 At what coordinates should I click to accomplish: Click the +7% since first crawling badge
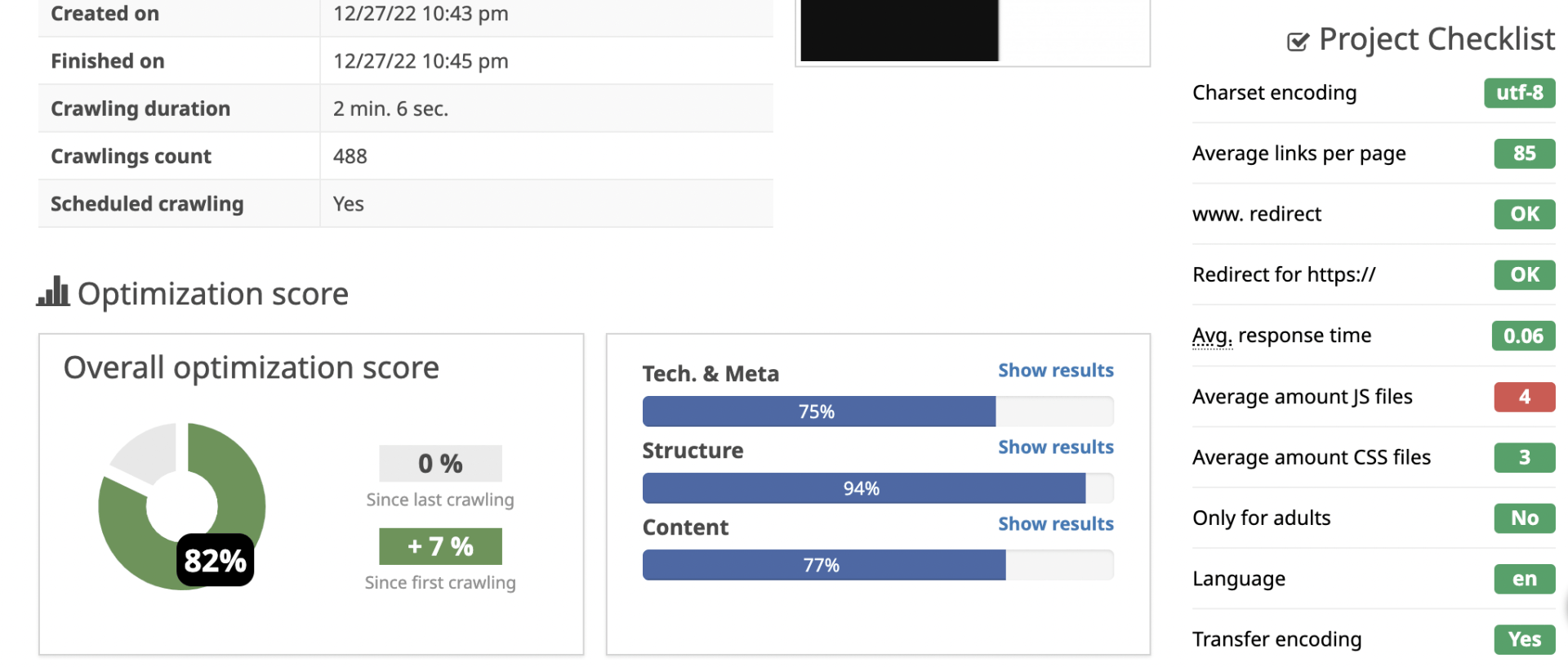tap(440, 546)
